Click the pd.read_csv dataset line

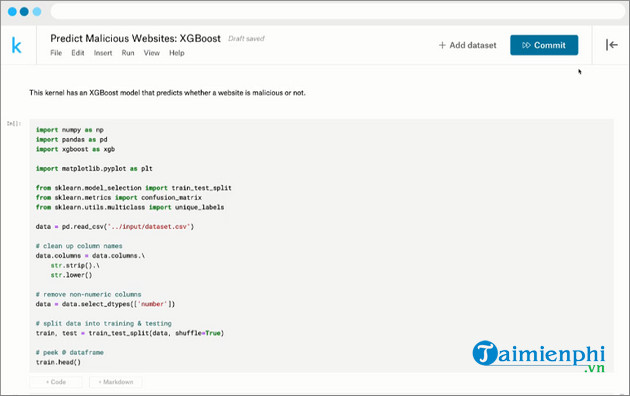115,227
